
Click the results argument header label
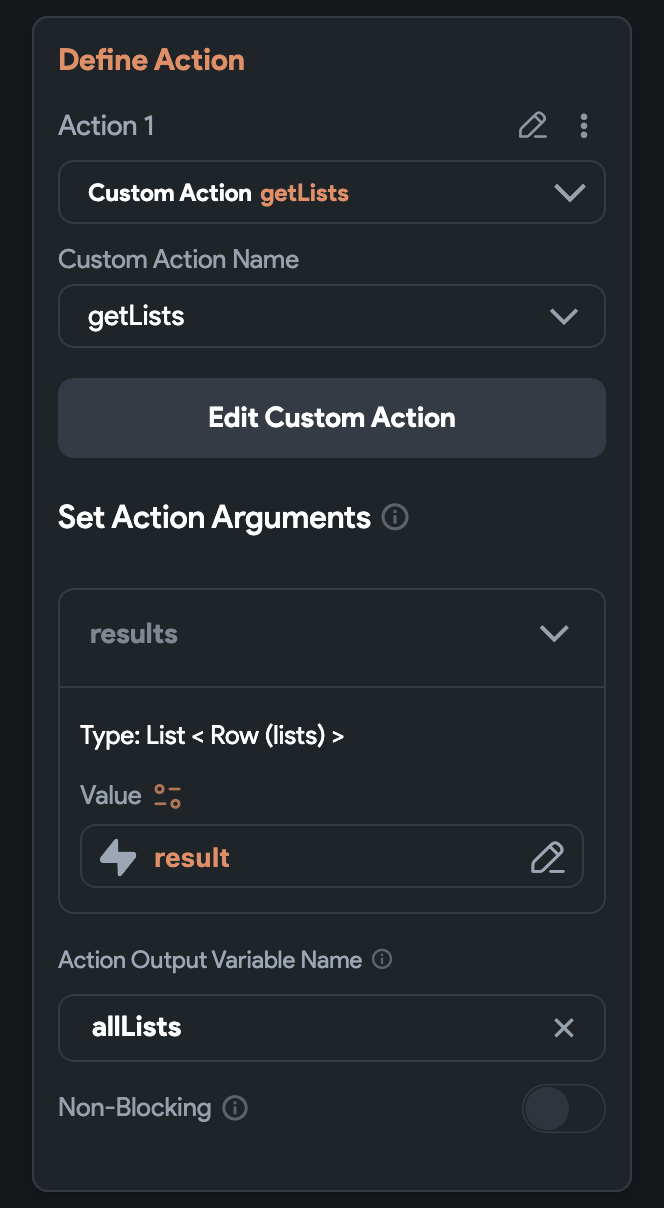[x=134, y=634]
